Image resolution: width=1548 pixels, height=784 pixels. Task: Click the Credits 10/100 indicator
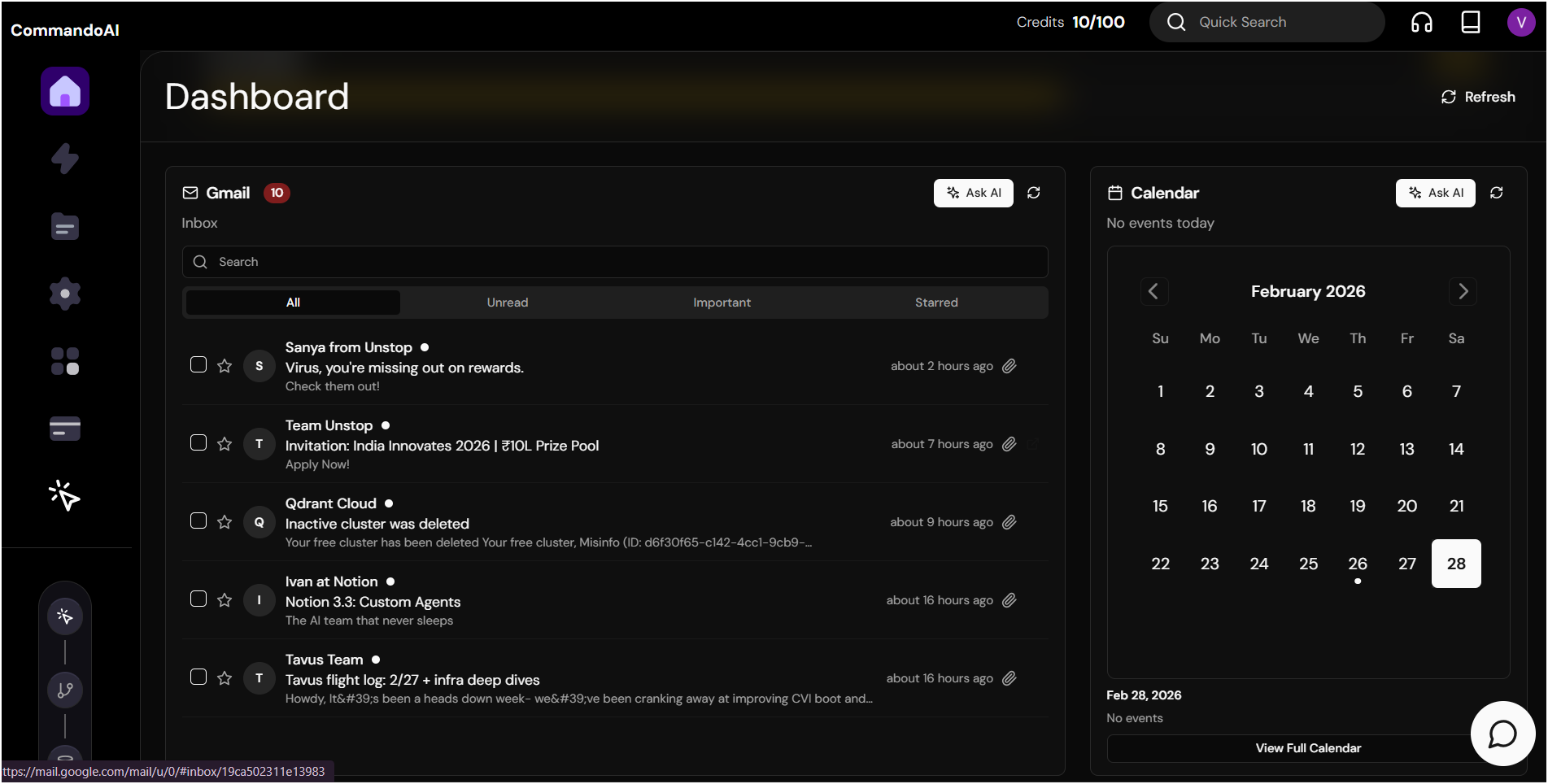(x=1071, y=22)
